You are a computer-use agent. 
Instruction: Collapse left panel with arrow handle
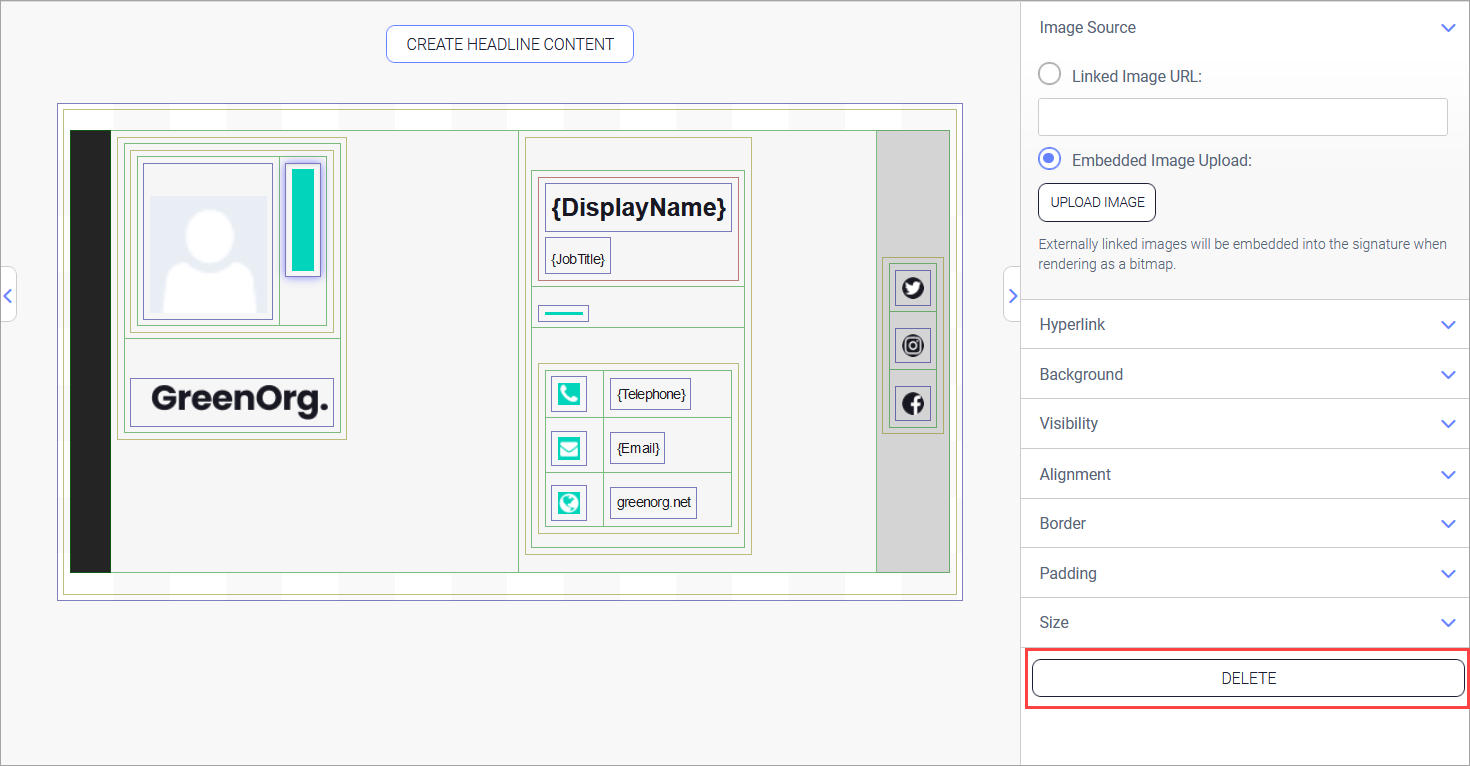click(x=8, y=295)
